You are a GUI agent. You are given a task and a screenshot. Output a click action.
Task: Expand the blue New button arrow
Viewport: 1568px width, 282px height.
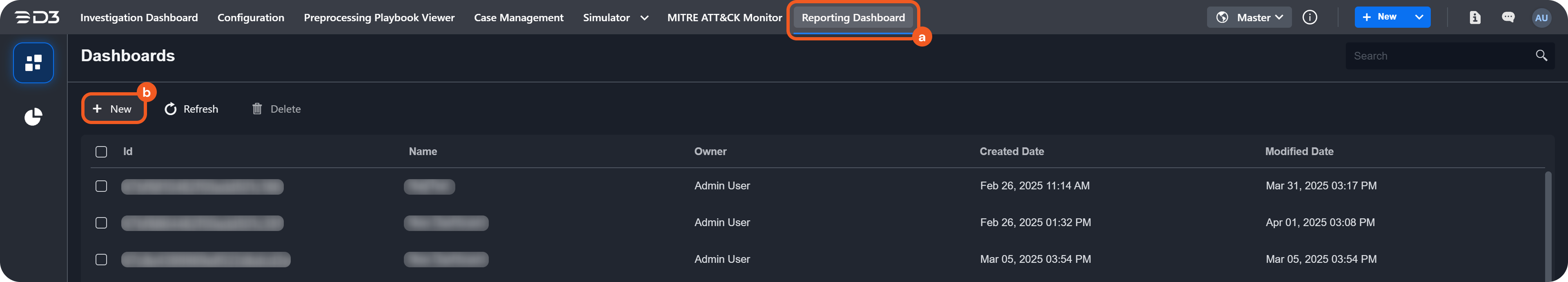coord(1419,17)
